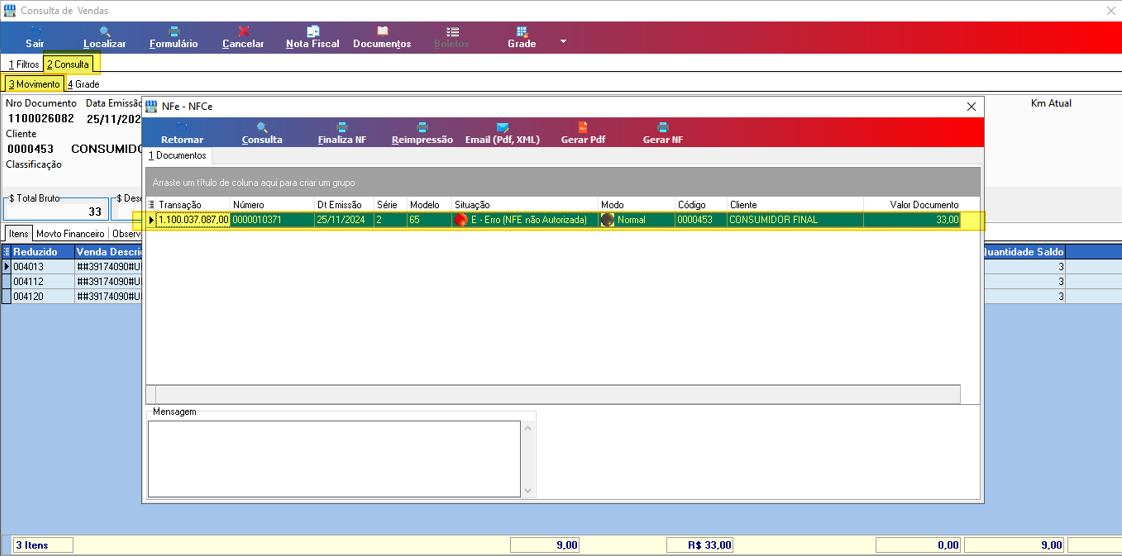The image size is (1122, 556).
Task: Open the Documentos toolbar icon
Action: tap(382, 31)
